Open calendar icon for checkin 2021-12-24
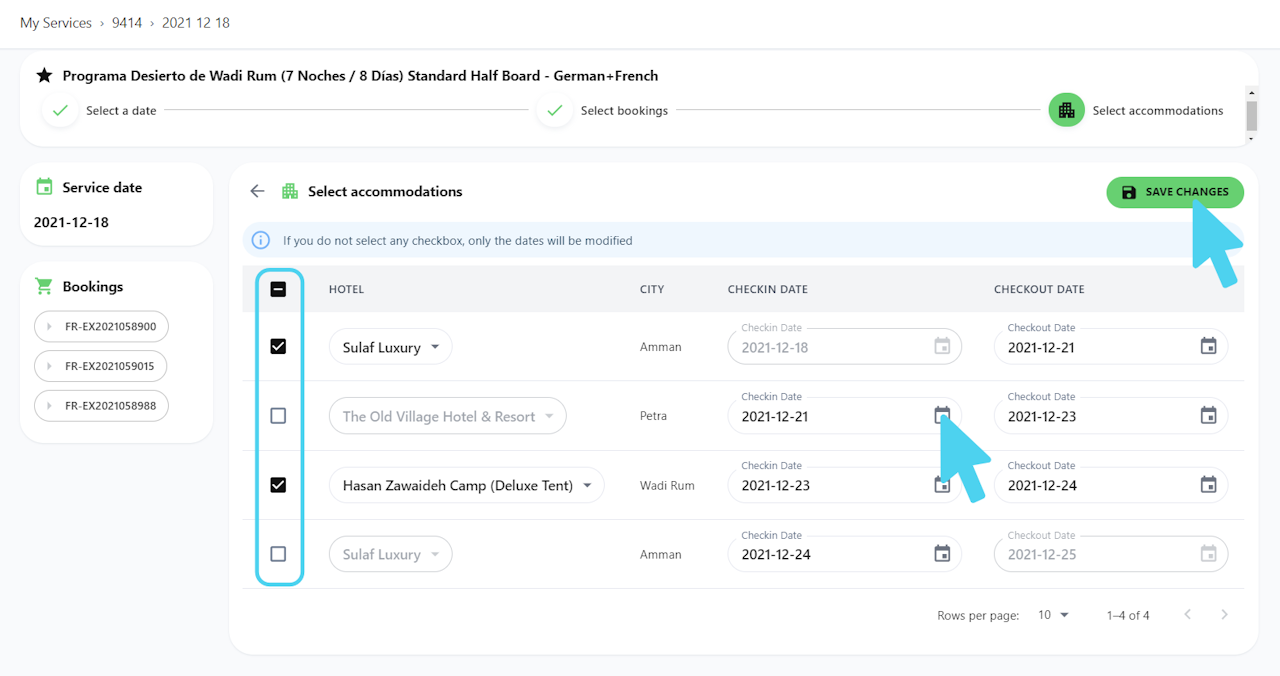Screen dimensions: 1280x676 click(x=942, y=554)
